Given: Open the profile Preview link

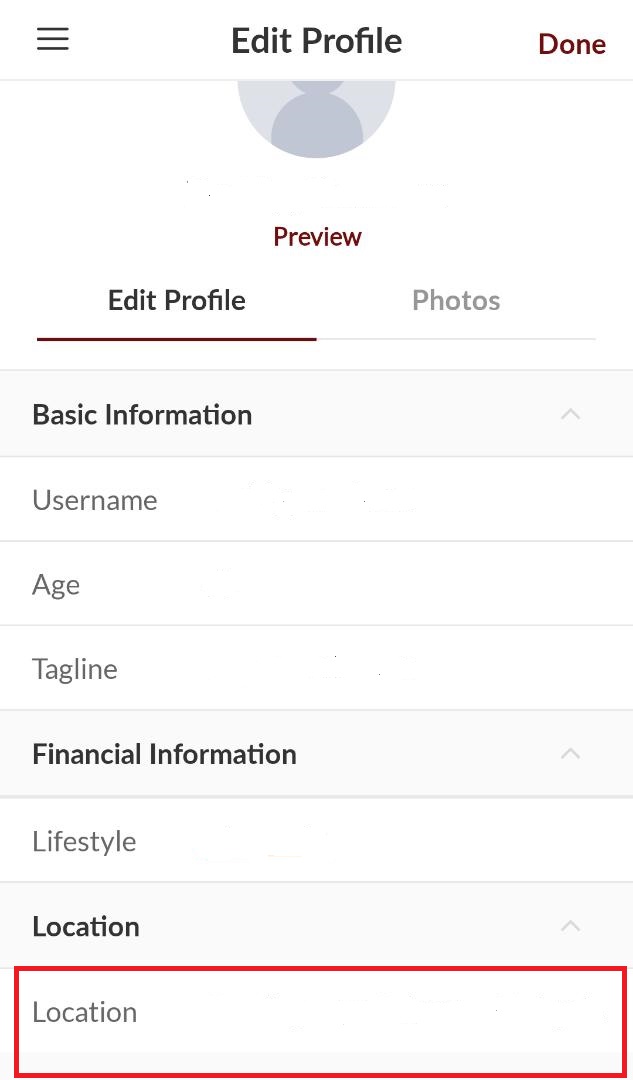Looking at the screenshot, I should tap(317, 237).
